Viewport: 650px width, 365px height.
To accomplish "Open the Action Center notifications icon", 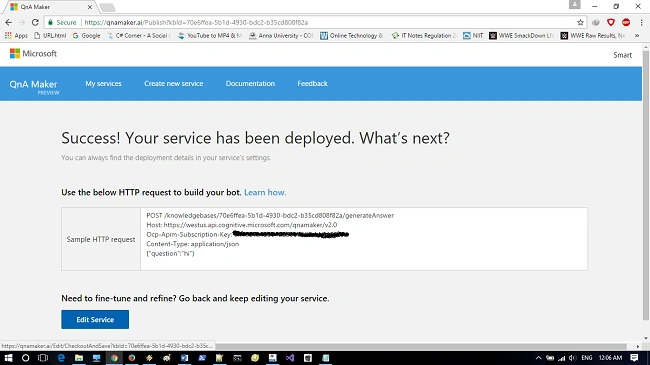I will click(x=634, y=358).
